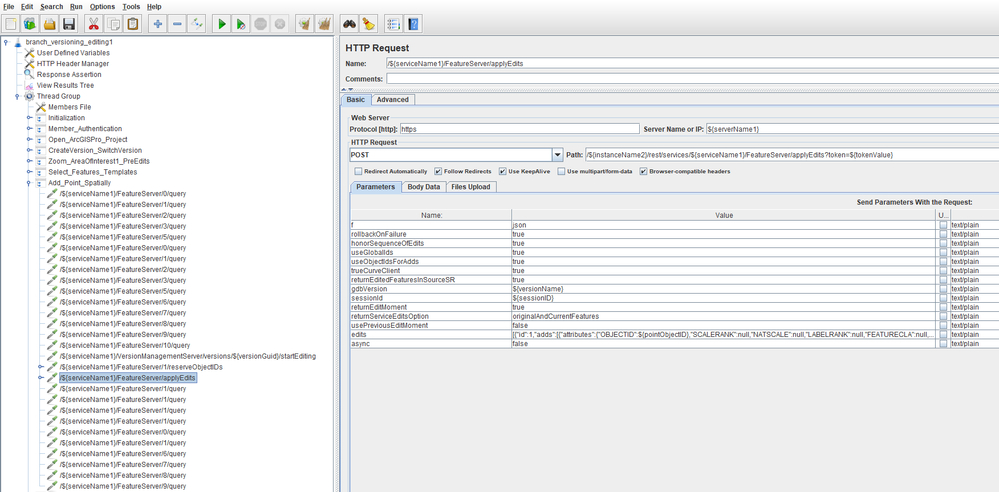Click the Add plus toolbar icon
This screenshot has width=999, height=492.
[157, 24]
